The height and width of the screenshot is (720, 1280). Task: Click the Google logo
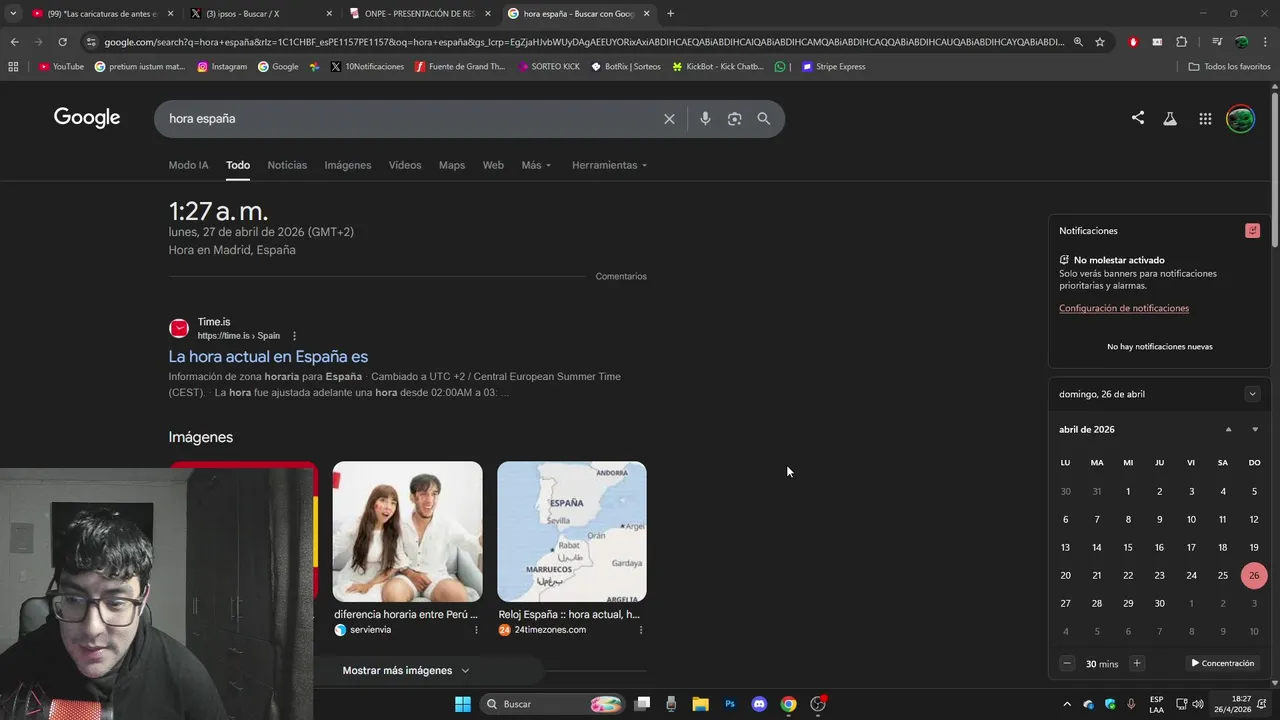[x=87, y=118]
